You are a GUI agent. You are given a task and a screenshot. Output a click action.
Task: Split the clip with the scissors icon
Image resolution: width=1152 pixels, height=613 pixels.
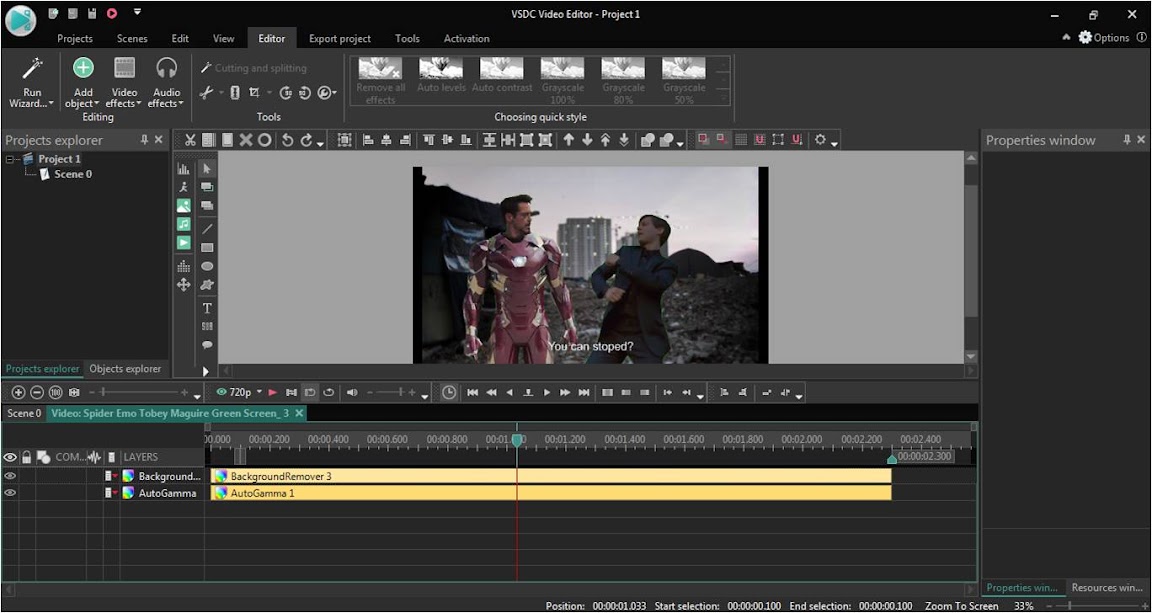point(189,139)
